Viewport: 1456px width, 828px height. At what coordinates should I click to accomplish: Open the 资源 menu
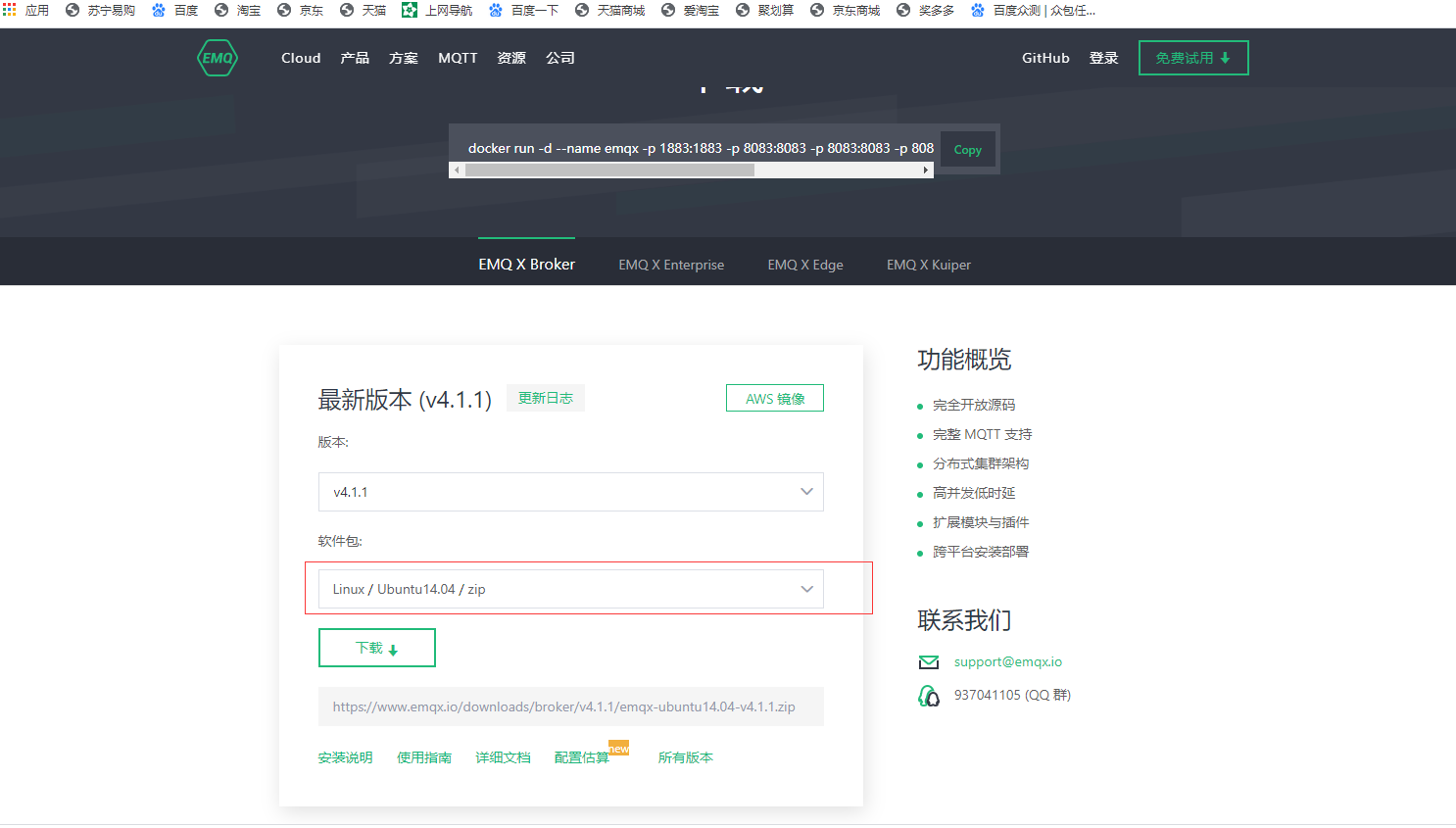click(511, 58)
